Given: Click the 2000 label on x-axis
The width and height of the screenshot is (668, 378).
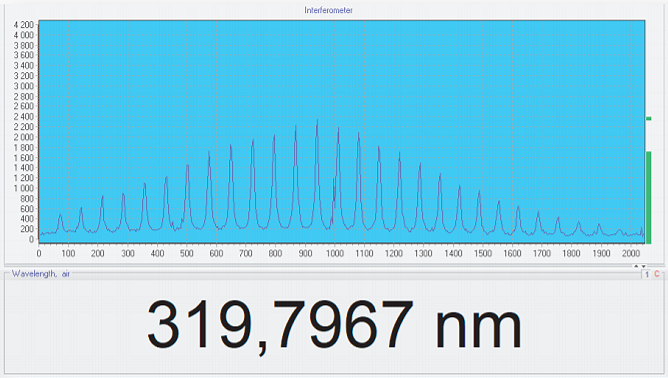Looking at the screenshot, I should coord(631,253).
